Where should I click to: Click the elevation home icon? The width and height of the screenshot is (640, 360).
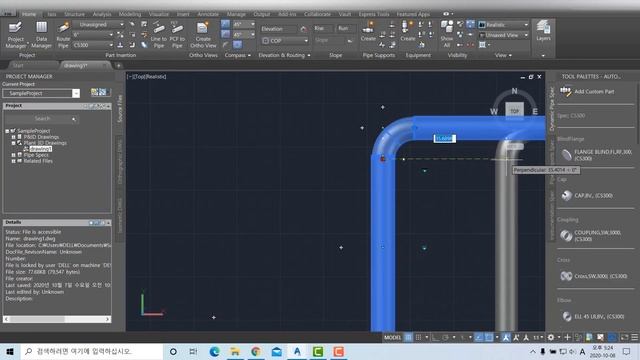(x=303, y=29)
